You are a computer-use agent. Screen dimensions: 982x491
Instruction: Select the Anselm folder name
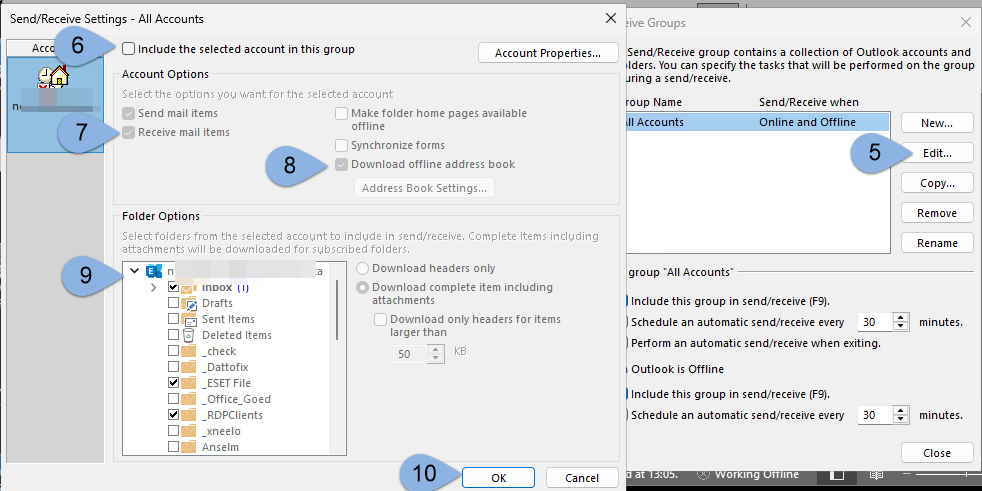click(220, 447)
